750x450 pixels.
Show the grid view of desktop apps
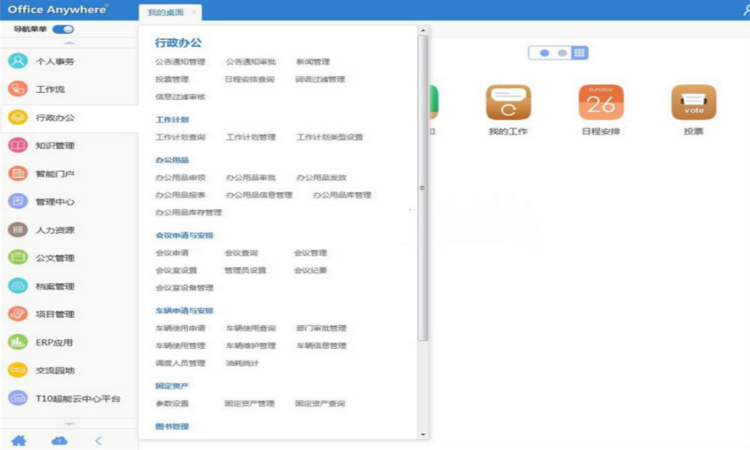579,53
